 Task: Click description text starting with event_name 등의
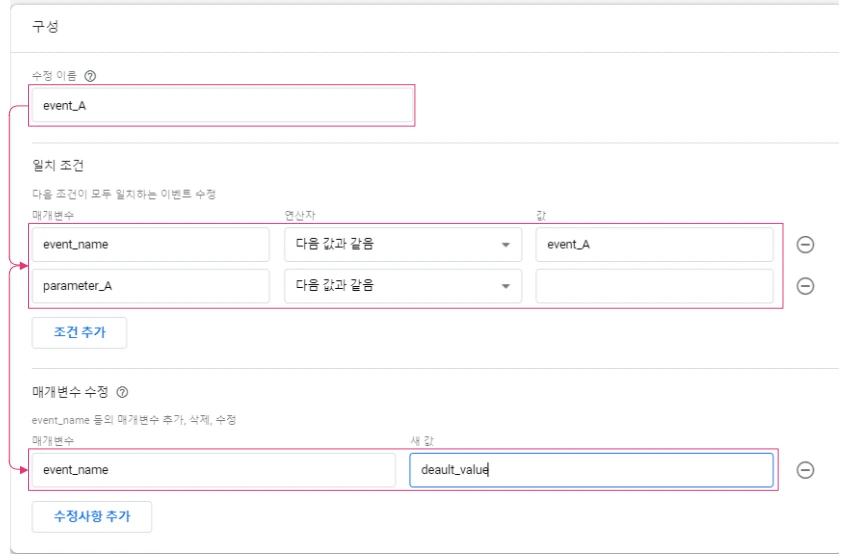tap(134, 420)
